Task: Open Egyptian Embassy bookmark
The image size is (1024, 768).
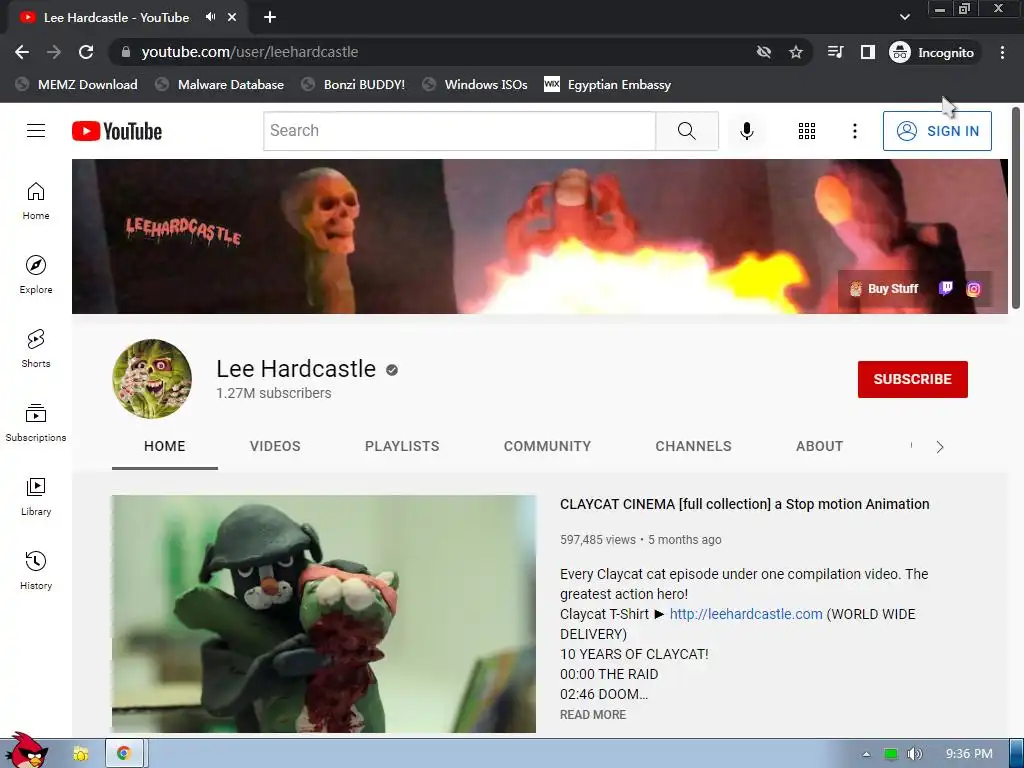Action: coord(607,84)
